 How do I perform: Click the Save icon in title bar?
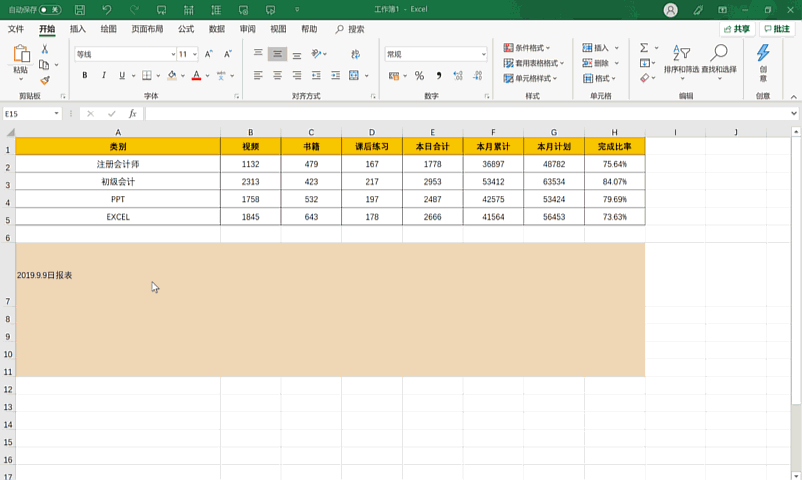pos(79,10)
